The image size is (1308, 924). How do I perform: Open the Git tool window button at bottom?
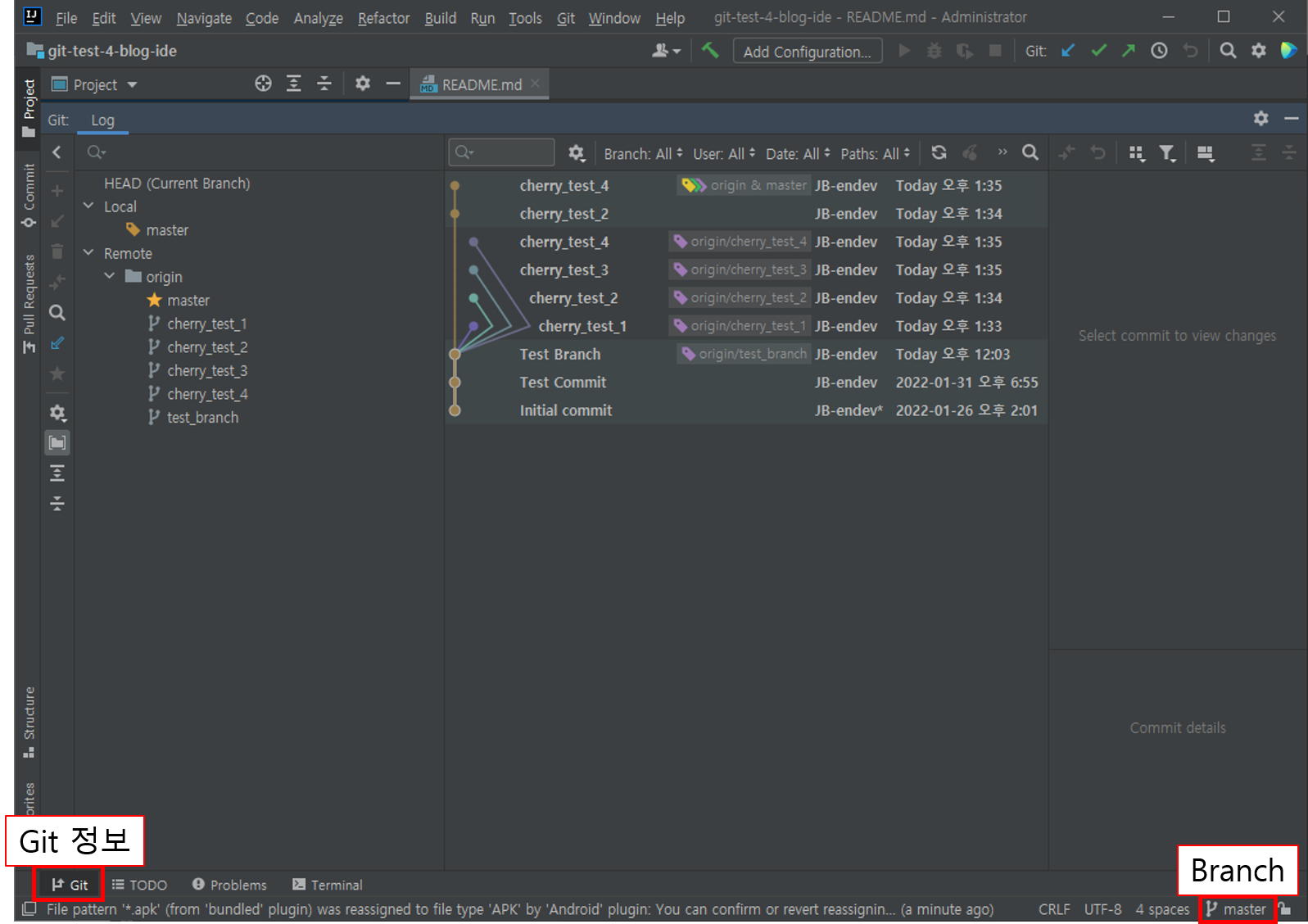tap(70, 885)
